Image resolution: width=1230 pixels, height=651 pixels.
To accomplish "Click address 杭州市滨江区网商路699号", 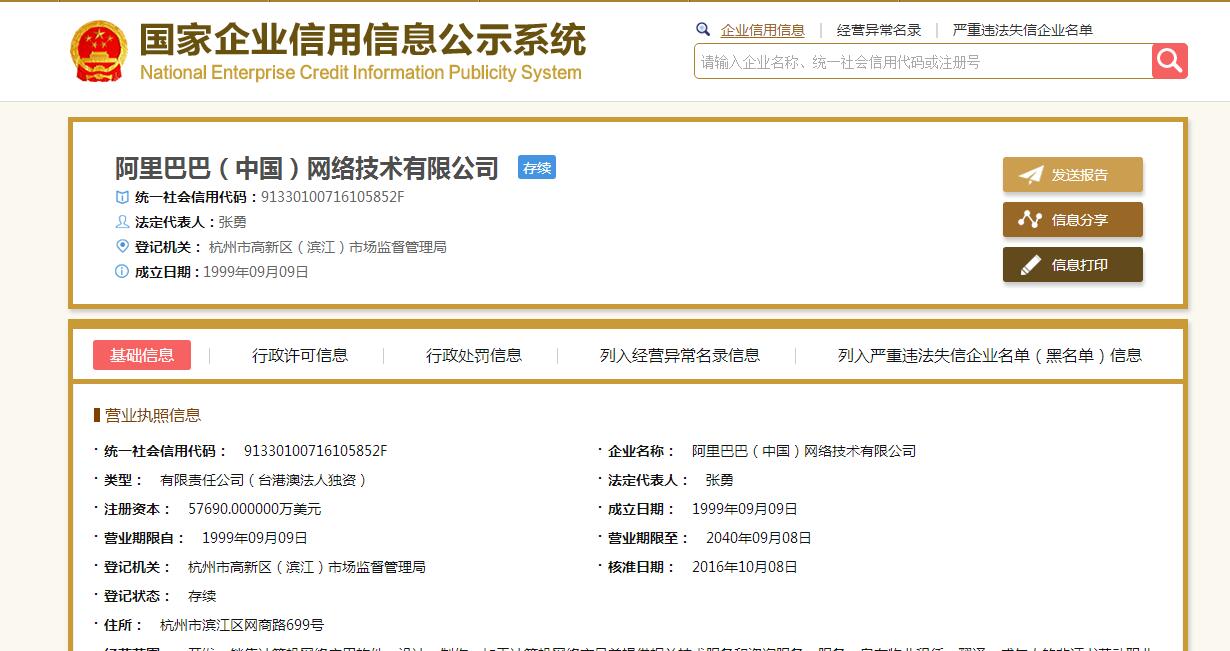I will (x=242, y=625).
